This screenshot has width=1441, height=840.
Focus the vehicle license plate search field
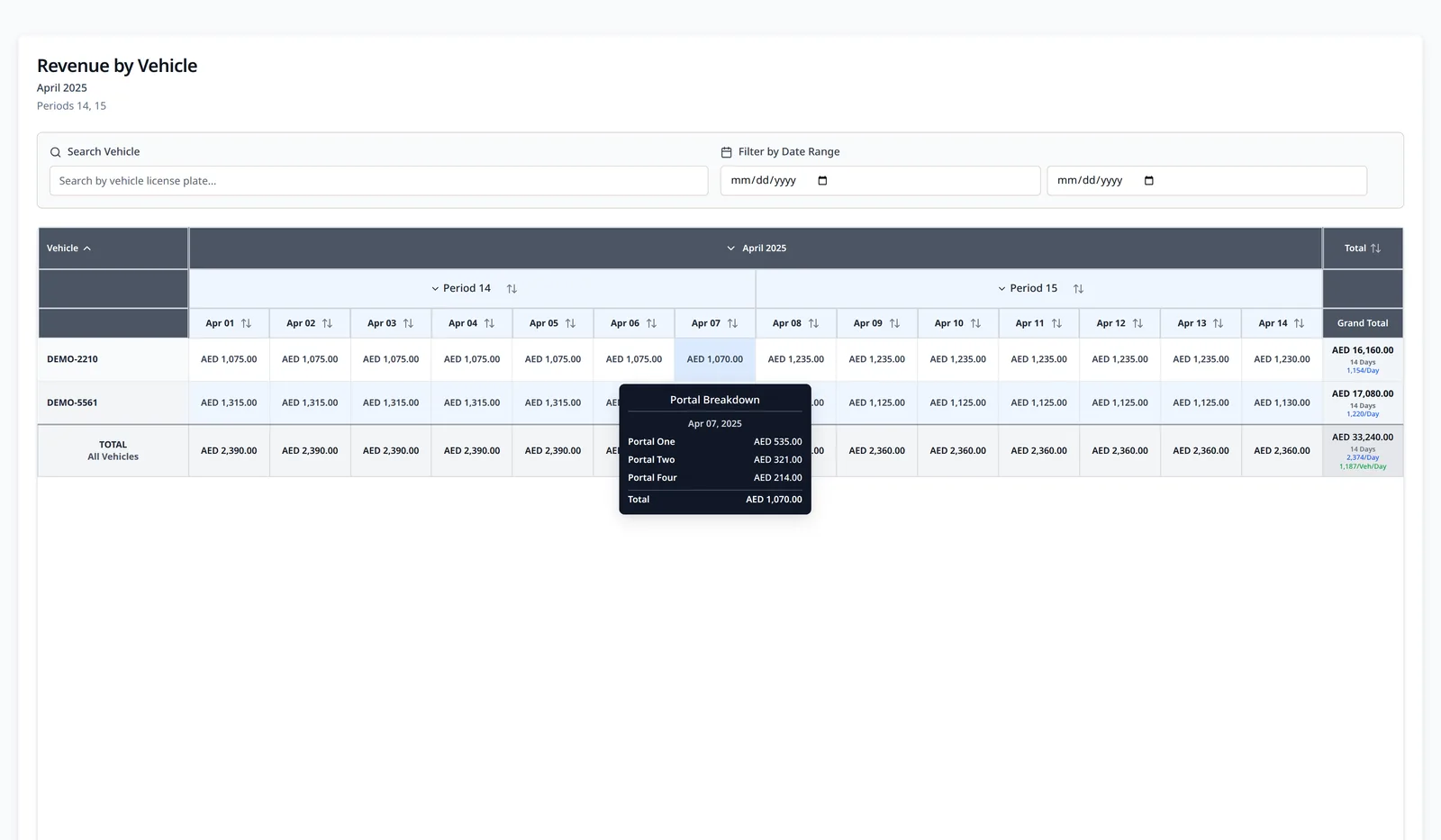pos(378,181)
